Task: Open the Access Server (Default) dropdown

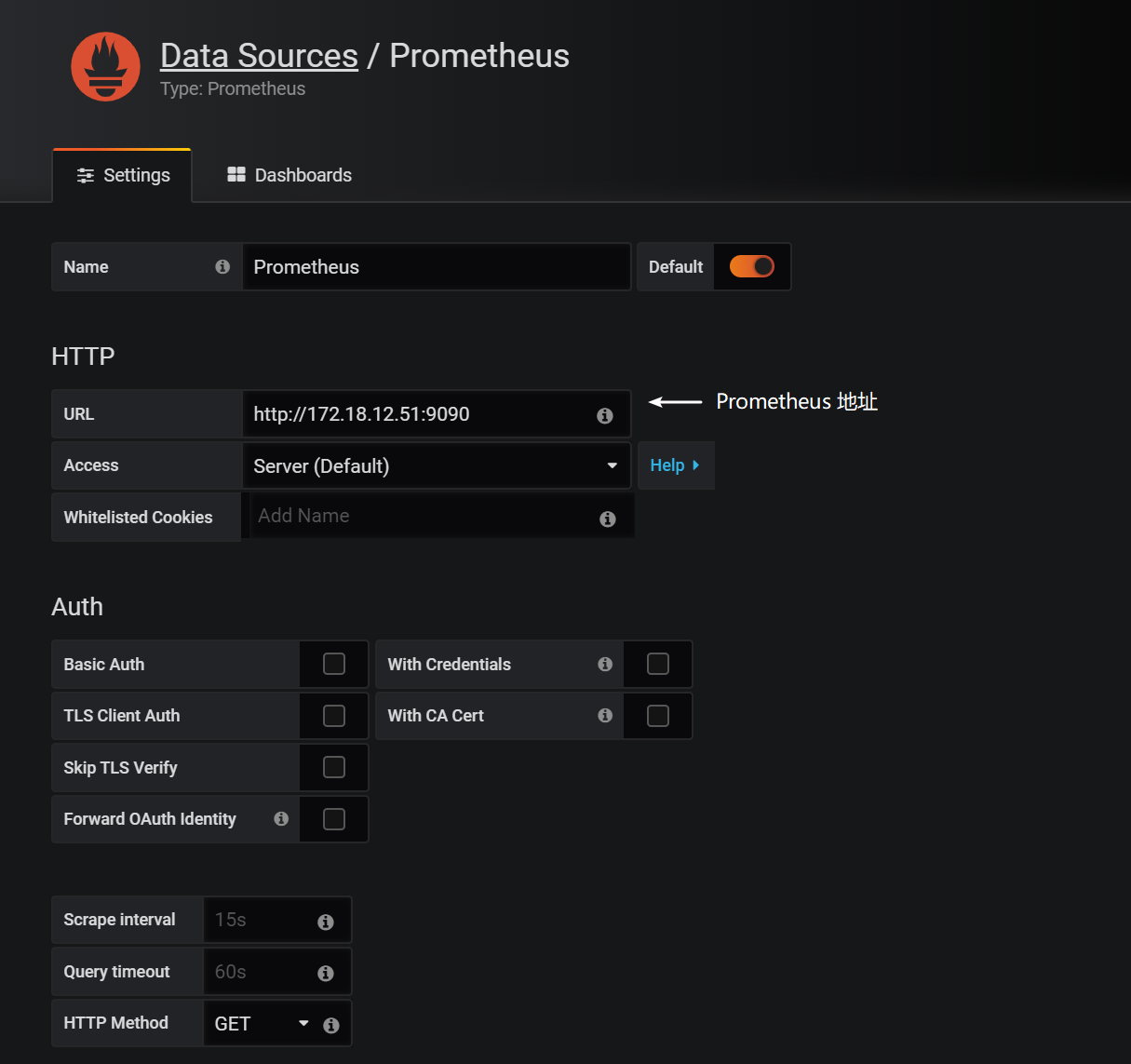Action: 437,465
